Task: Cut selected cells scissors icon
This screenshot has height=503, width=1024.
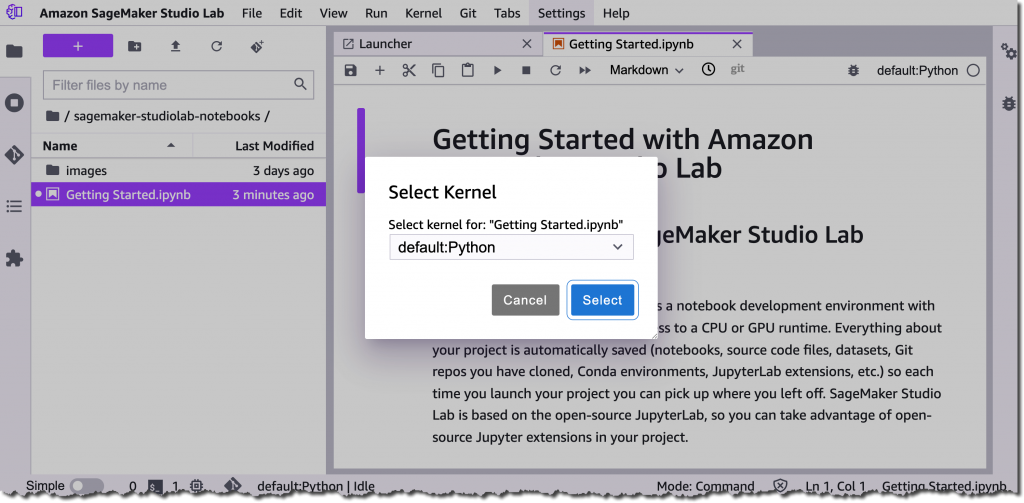Action: coord(409,71)
